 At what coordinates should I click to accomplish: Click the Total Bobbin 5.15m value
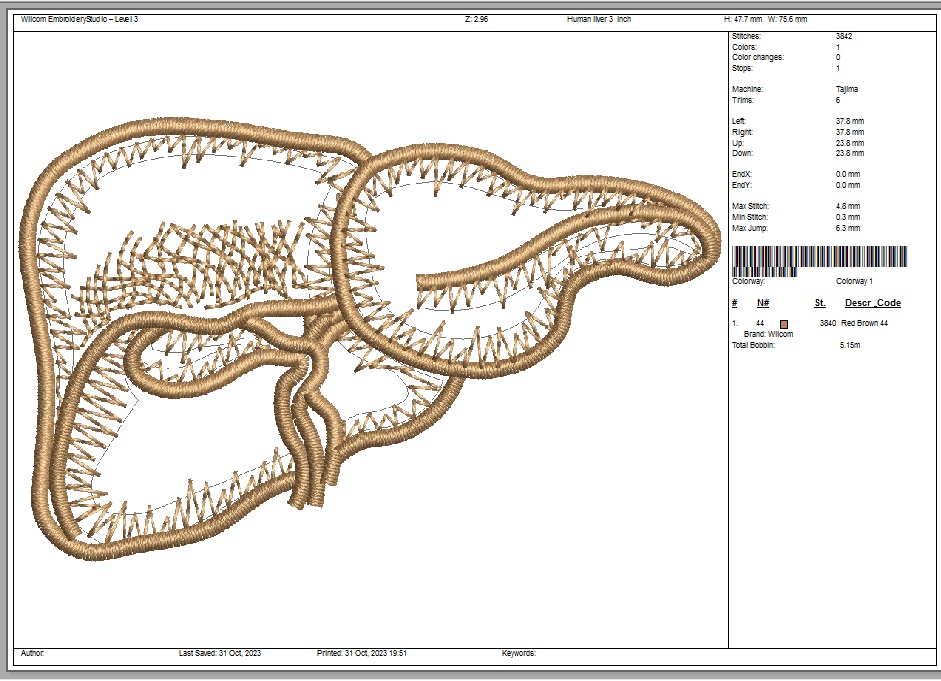tap(851, 345)
